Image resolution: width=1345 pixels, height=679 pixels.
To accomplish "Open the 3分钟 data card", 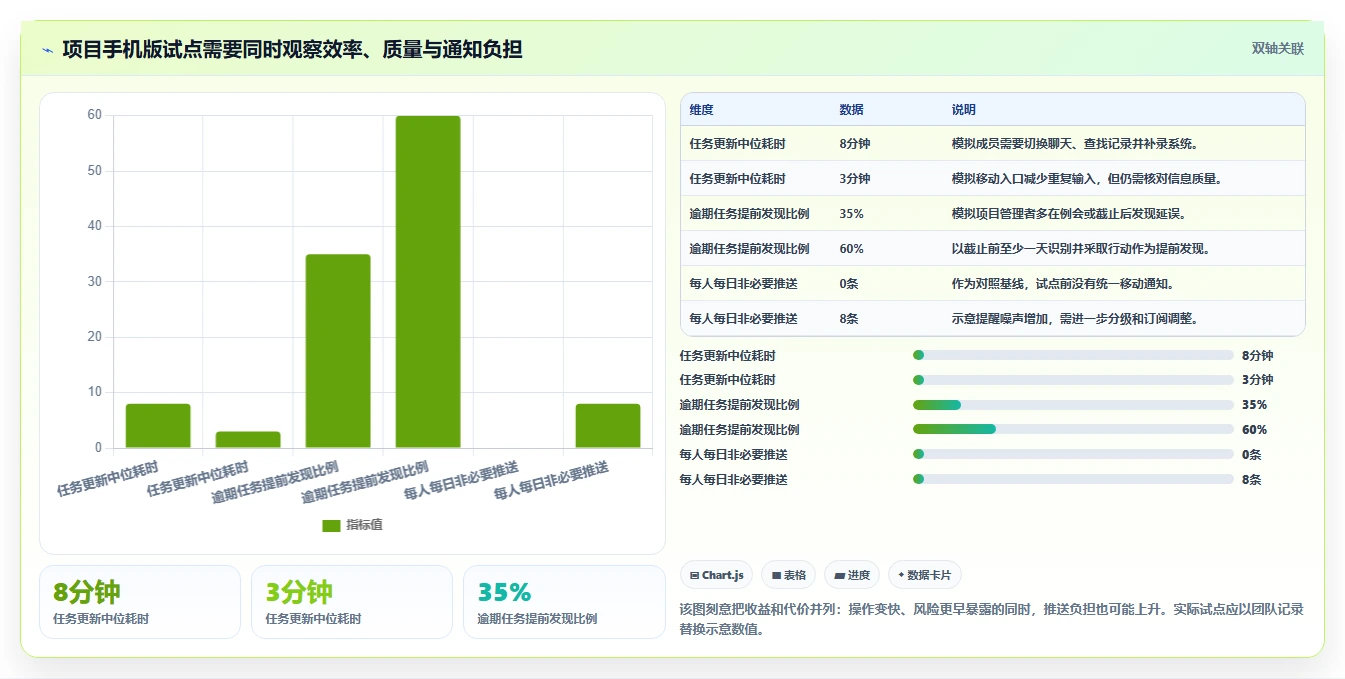I will coord(352,602).
